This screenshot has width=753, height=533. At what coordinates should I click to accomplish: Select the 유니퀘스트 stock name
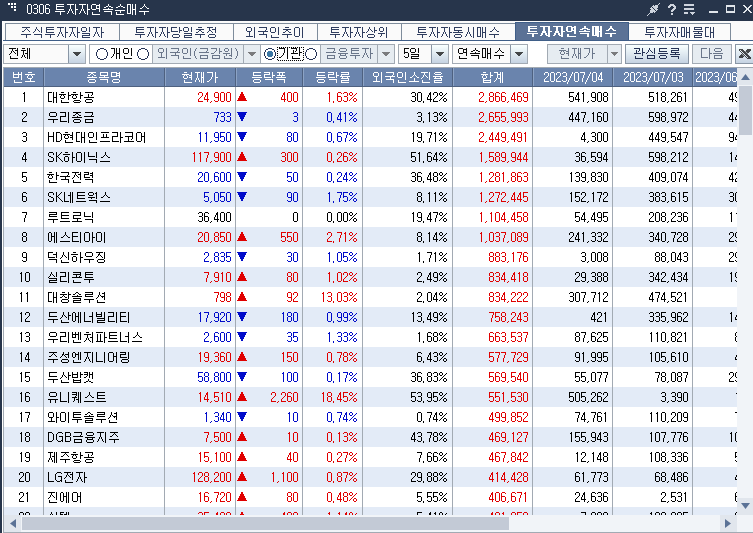pyautogui.click(x=76, y=398)
